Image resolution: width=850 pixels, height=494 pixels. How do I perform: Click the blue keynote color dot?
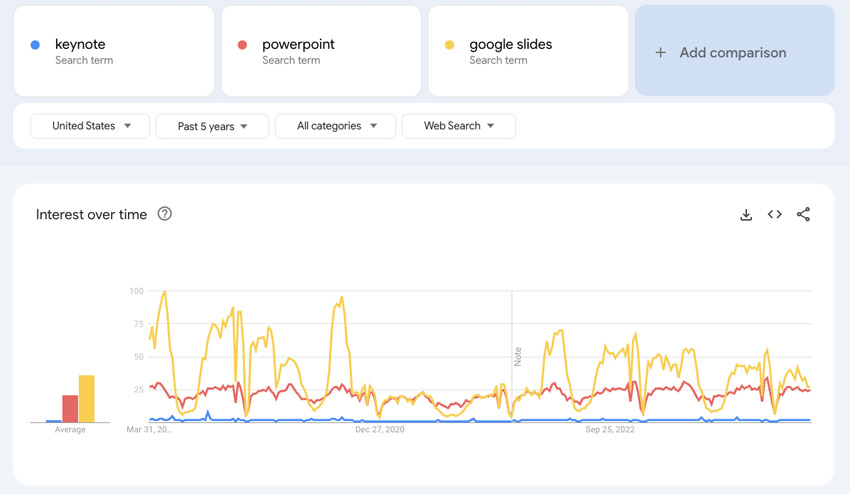click(35, 45)
